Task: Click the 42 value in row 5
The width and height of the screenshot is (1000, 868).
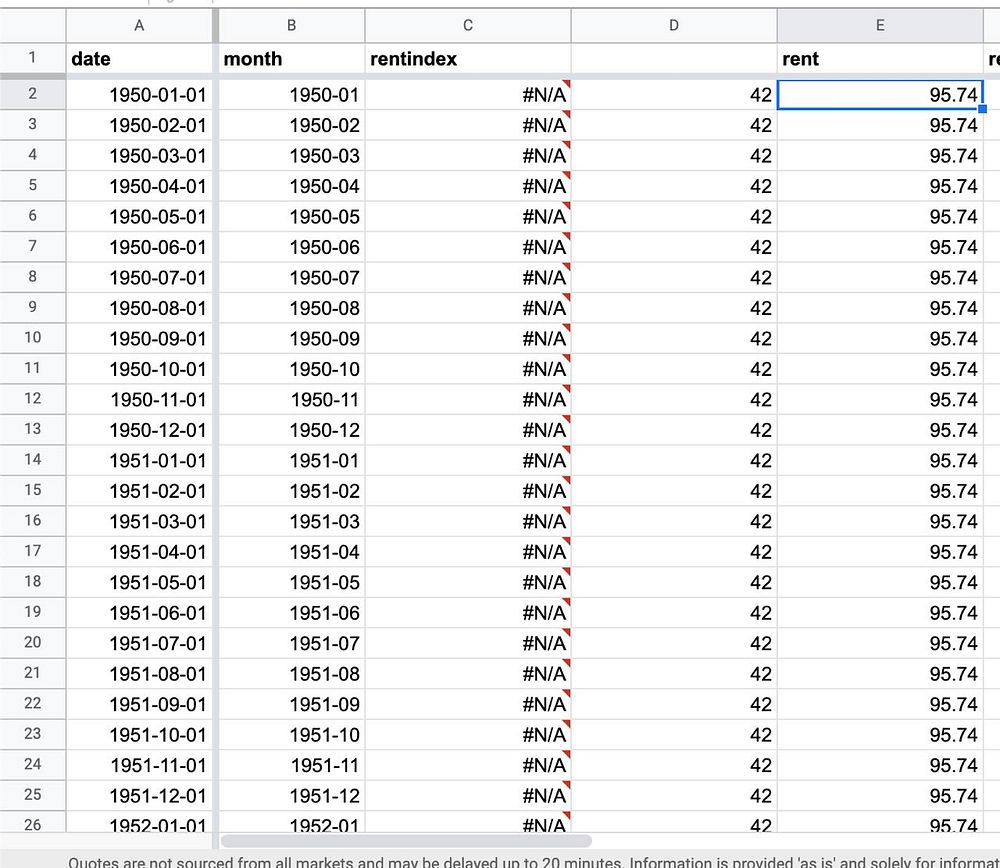Action: [673, 186]
